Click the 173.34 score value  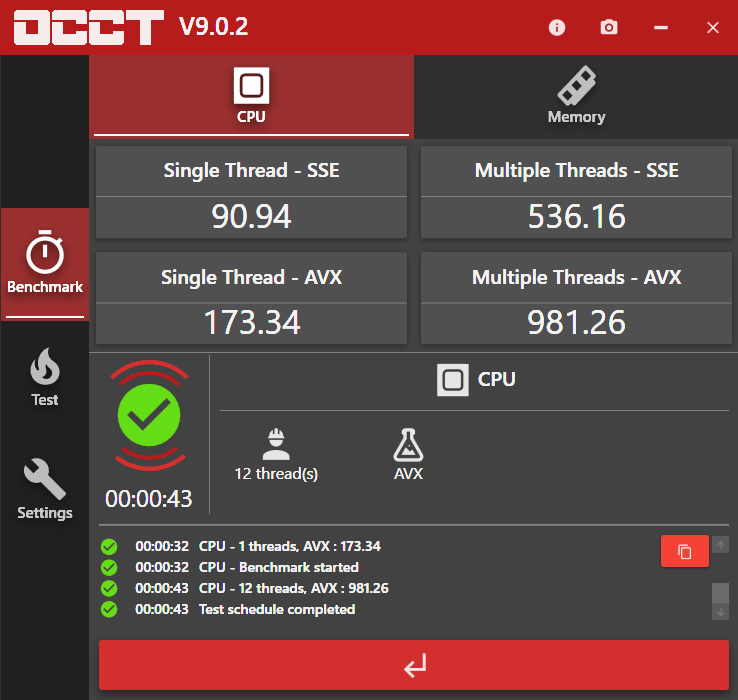pos(252,322)
